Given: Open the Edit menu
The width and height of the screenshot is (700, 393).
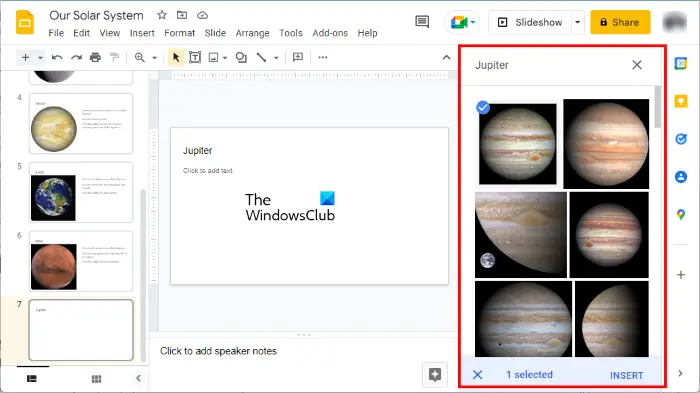Looking at the screenshot, I should [x=81, y=33].
